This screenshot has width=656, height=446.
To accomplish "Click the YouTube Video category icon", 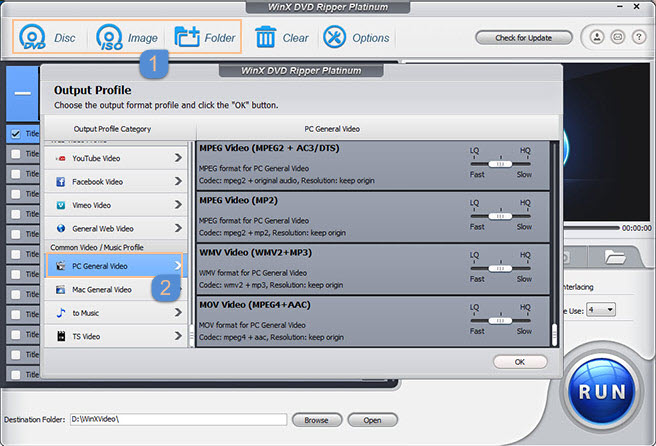I will [x=61, y=159].
